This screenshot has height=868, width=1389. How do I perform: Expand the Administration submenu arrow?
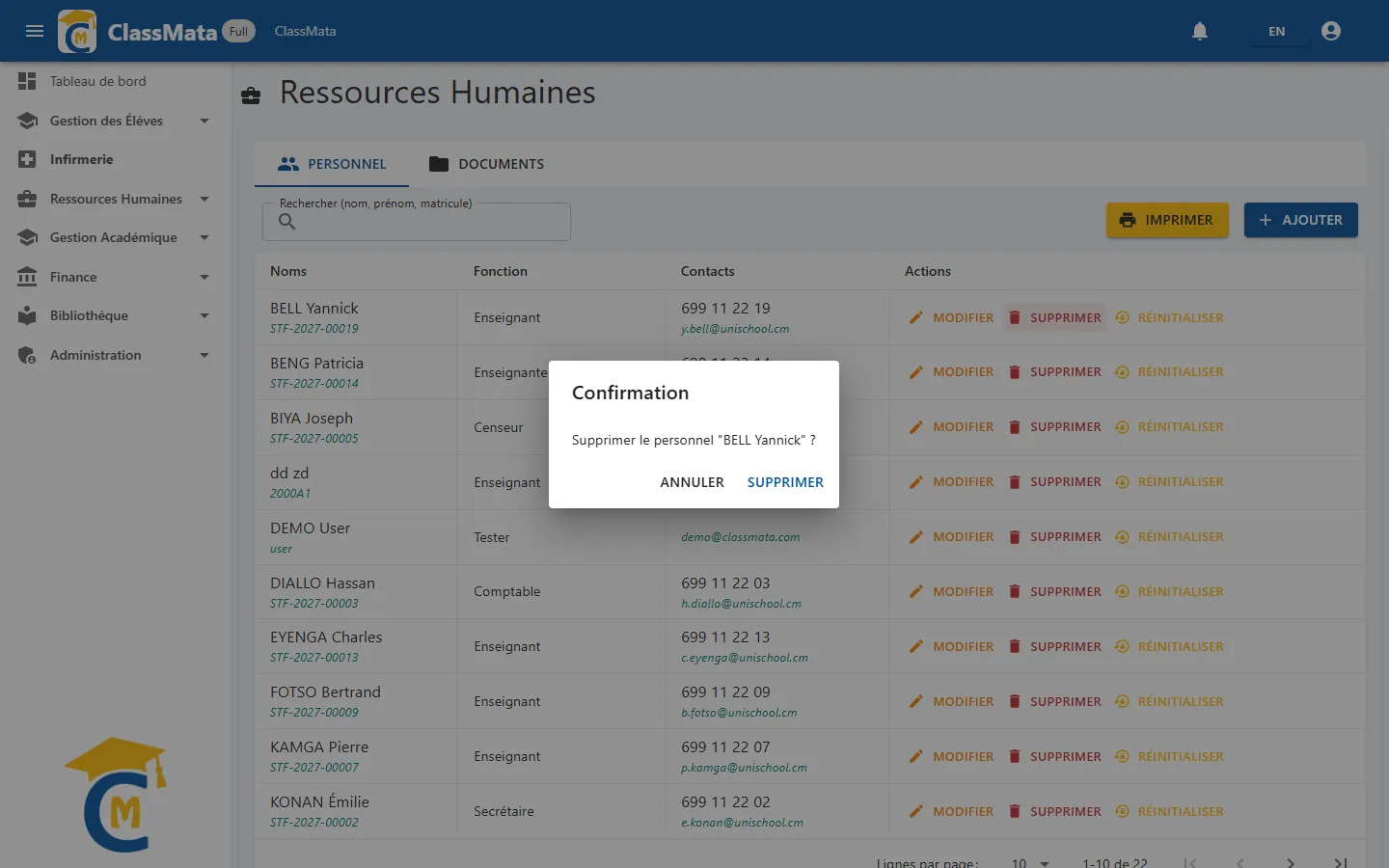pos(204,355)
